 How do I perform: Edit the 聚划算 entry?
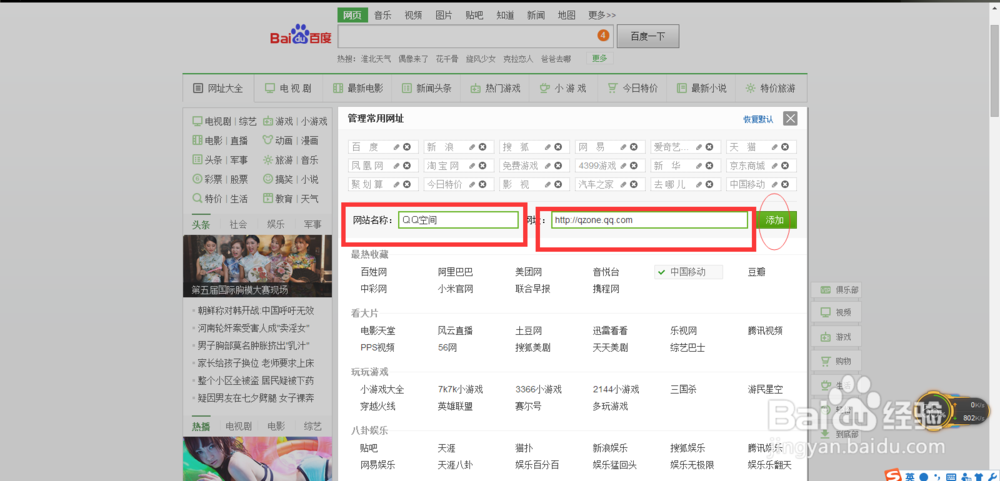click(x=397, y=184)
